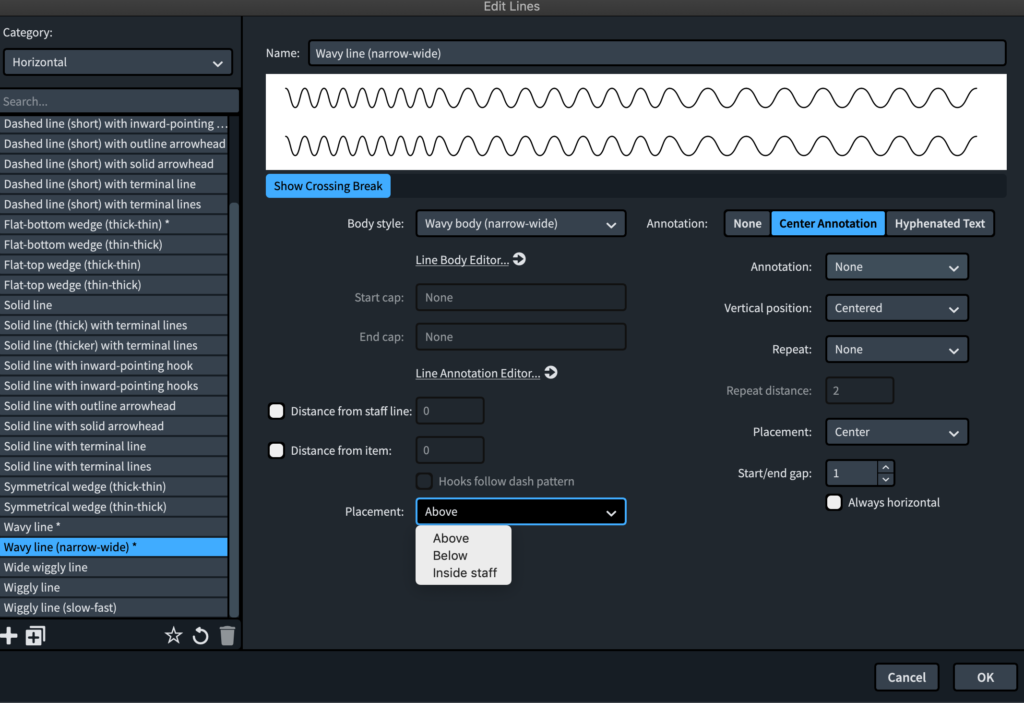This screenshot has width=1024, height=703.
Task: Toggle Always horizontal checkbox
Action: coord(834,502)
